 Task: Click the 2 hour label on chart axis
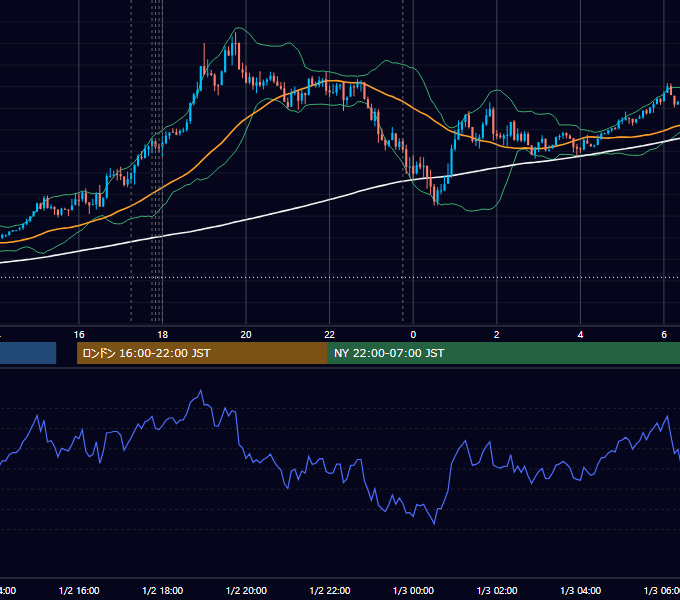(x=497, y=335)
